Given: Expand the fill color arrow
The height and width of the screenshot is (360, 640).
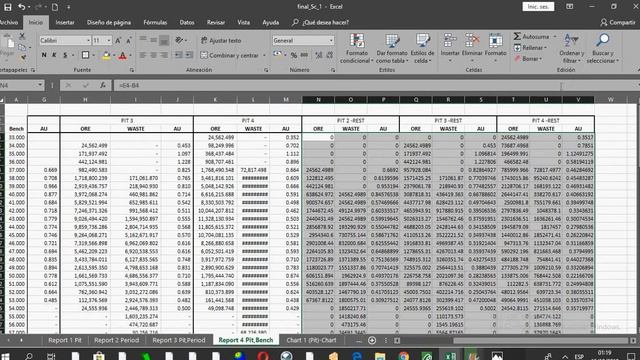Looking at the screenshot, I should click(114, 55).
